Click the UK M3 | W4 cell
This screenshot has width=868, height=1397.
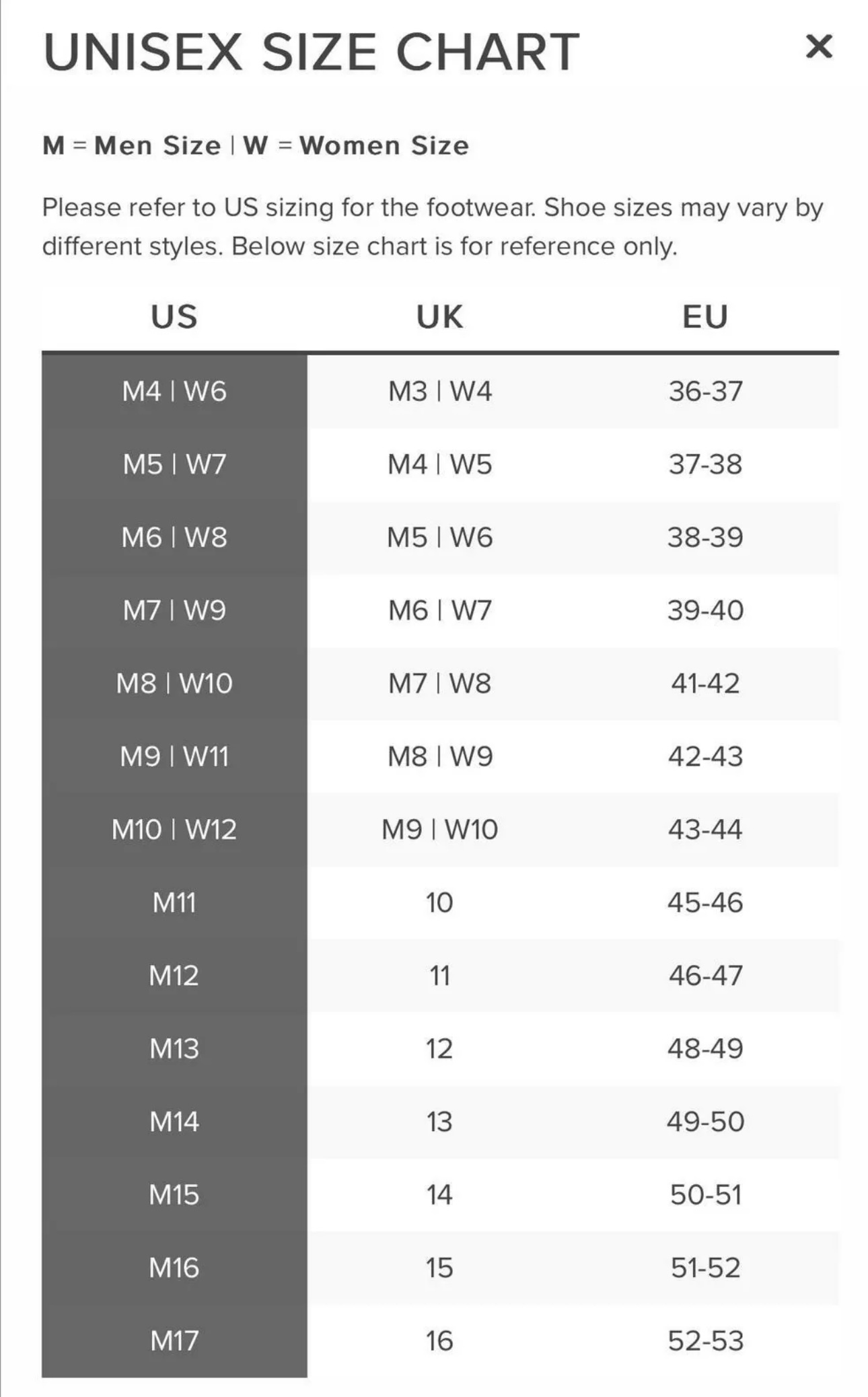click(439, 391)
